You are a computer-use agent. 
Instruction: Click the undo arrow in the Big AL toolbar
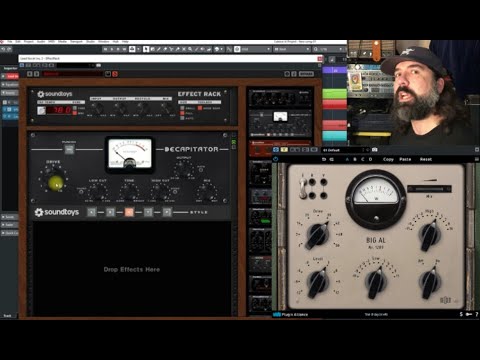coord(324,159)
